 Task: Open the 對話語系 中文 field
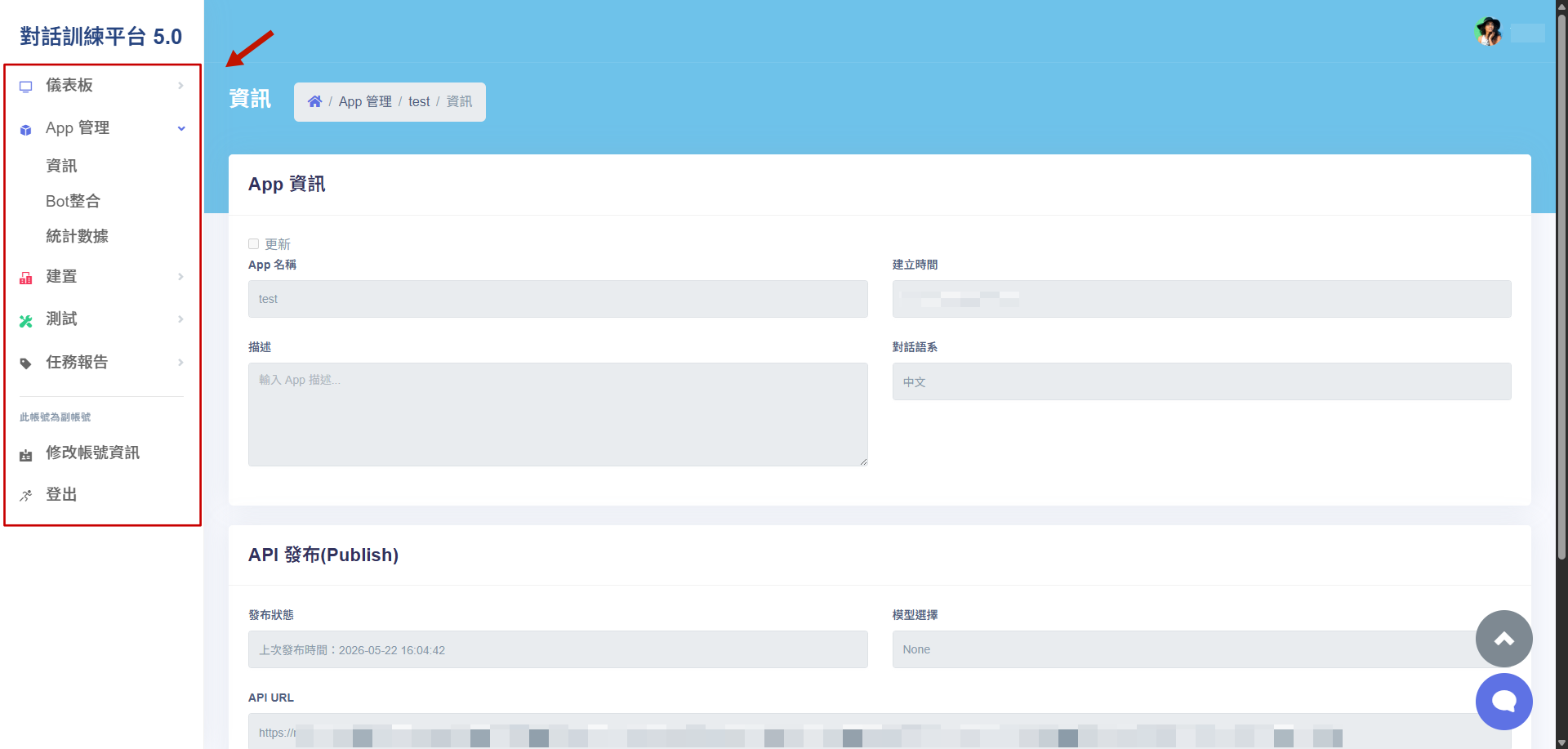(1201, 381)
